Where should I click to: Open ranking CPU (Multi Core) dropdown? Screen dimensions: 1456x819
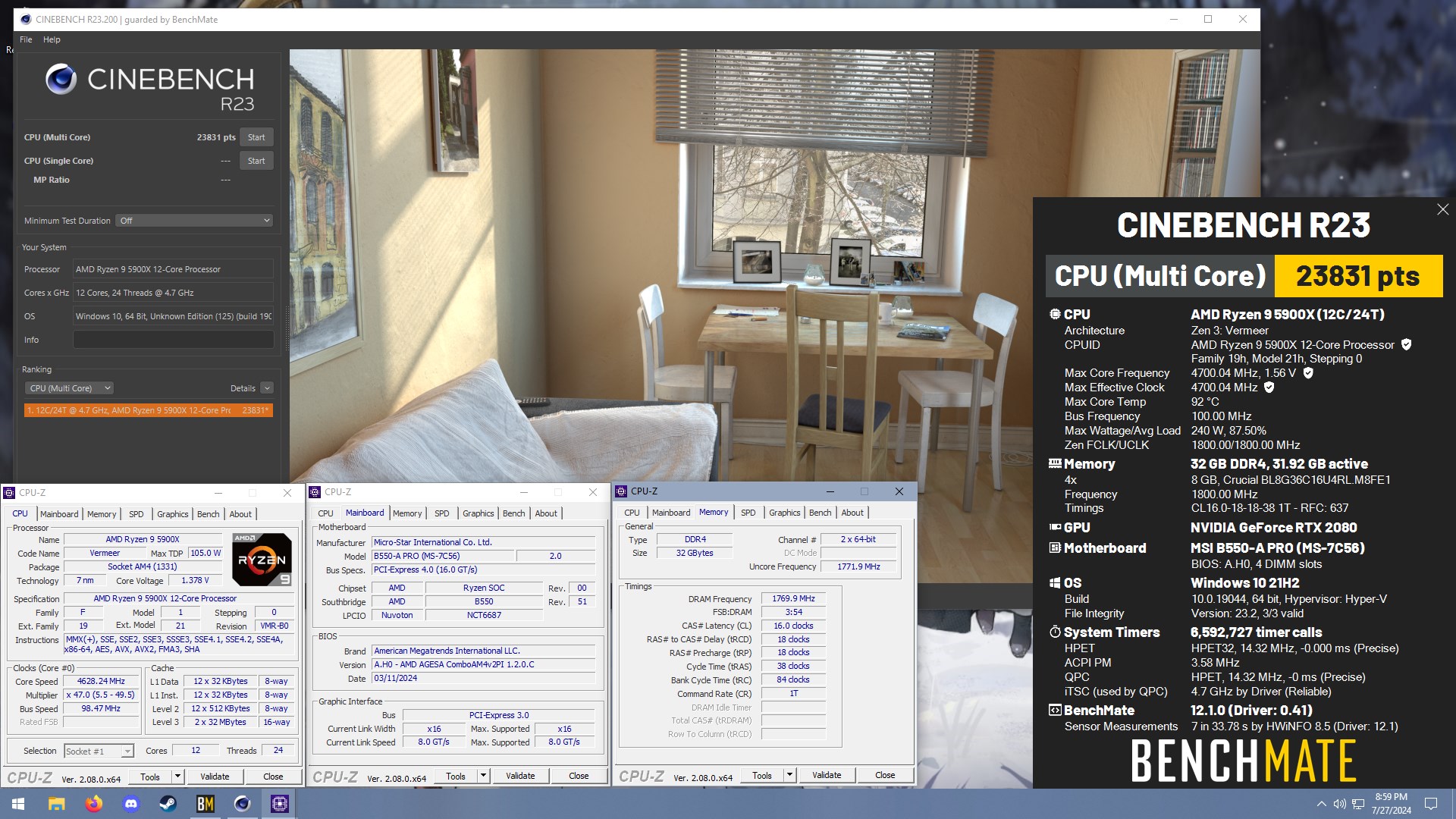pyautogui.click(x=69, y=388)
